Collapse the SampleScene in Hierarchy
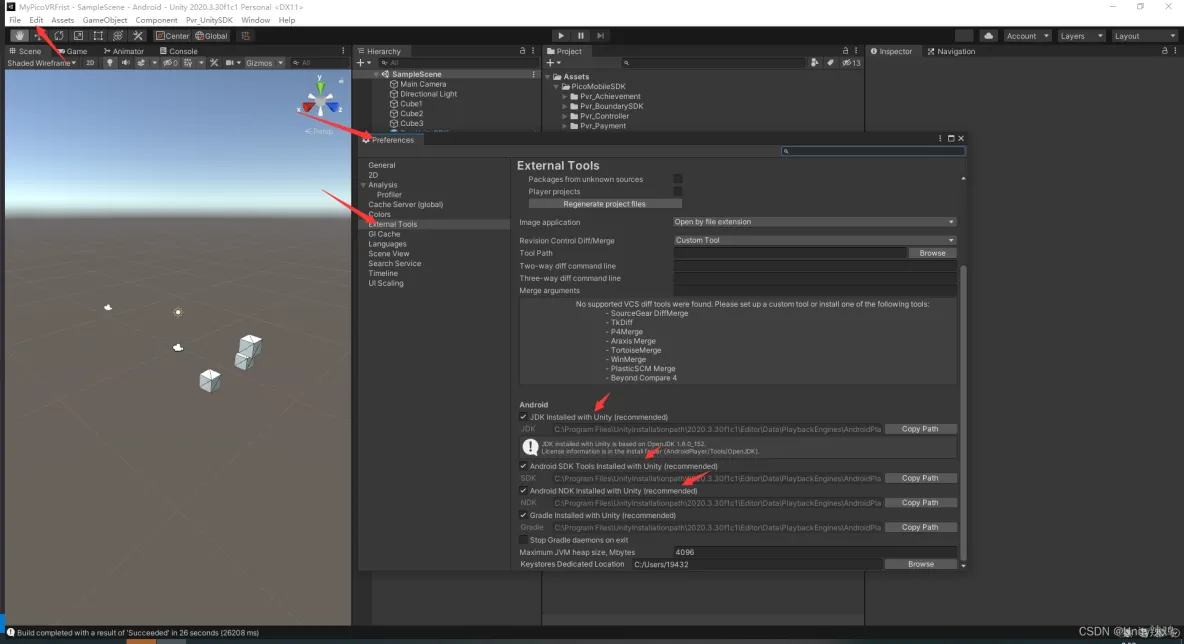 (376, 74)
